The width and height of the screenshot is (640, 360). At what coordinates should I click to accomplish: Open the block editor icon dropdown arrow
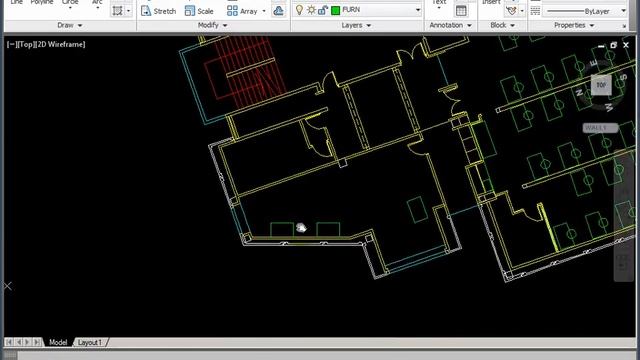522,11
